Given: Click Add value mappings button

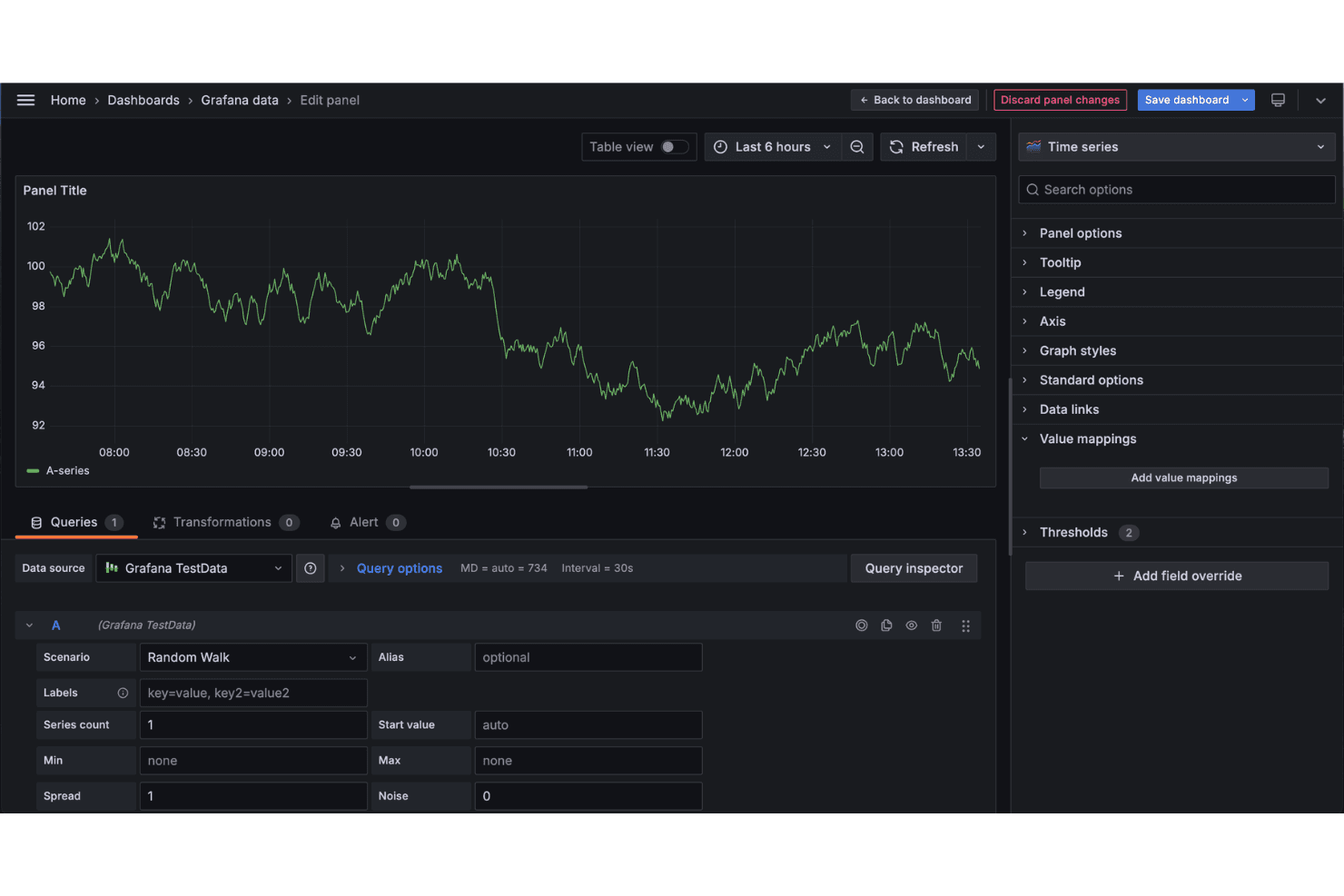Looking at the screenshot, I should (x=1184, y=478).
